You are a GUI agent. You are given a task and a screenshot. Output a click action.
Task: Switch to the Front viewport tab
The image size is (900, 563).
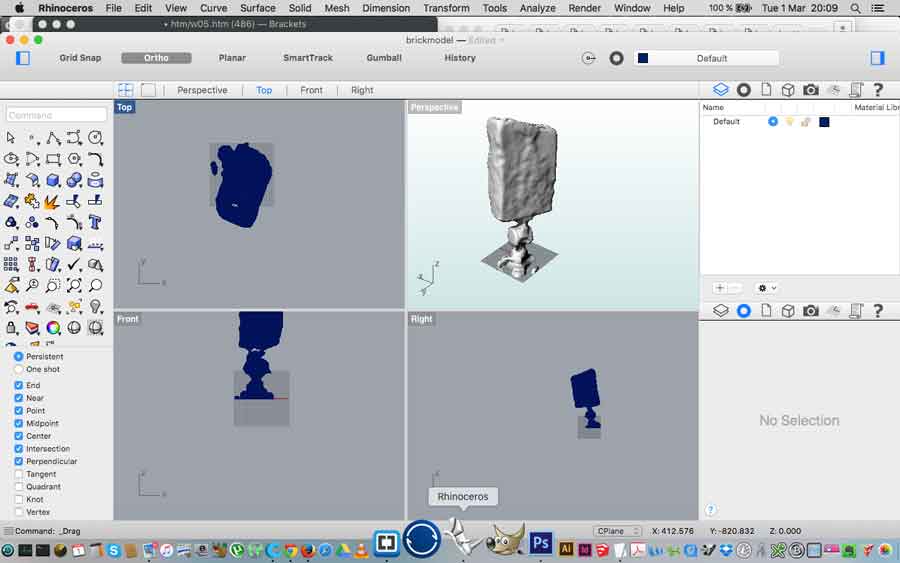click(311, 90)
